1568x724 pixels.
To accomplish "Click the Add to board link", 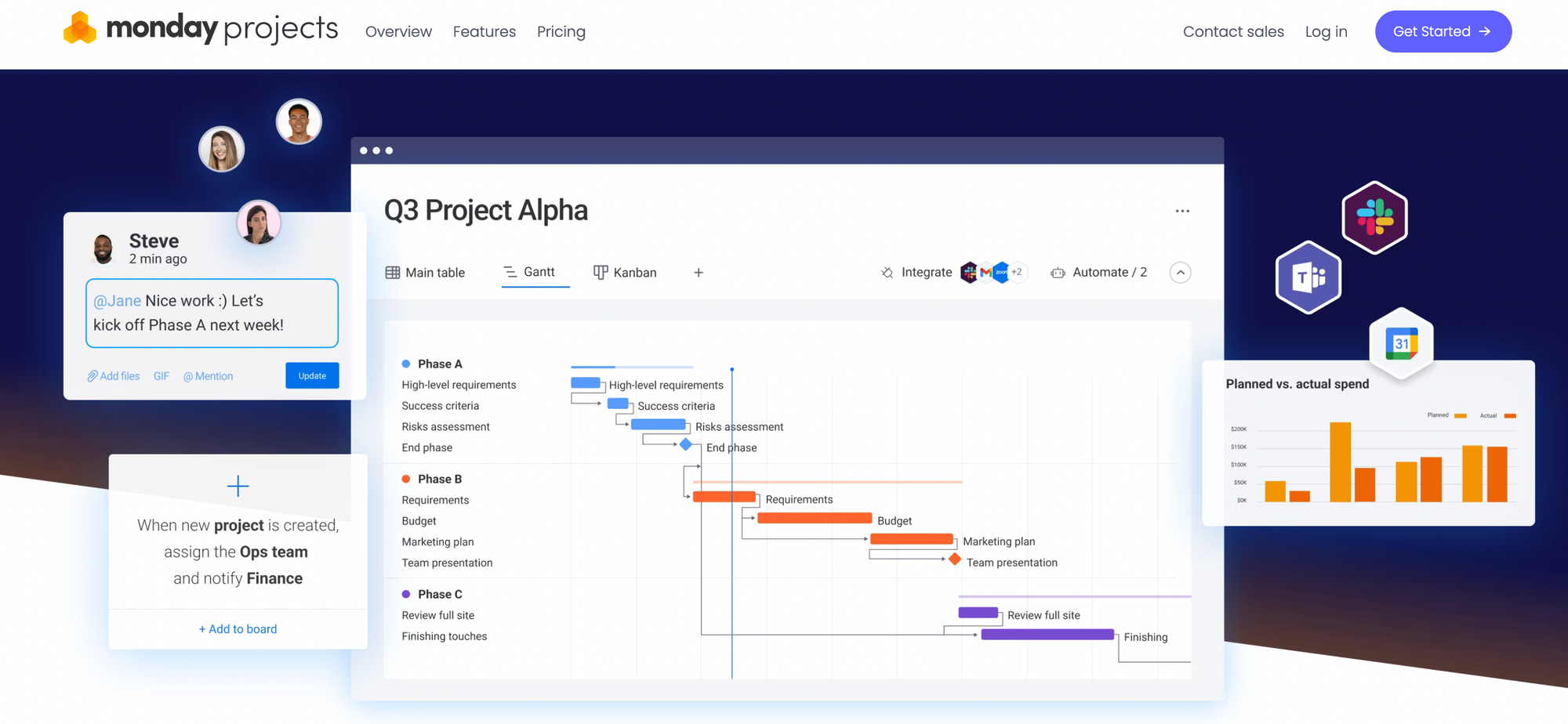I will click(x=238, y=629).
